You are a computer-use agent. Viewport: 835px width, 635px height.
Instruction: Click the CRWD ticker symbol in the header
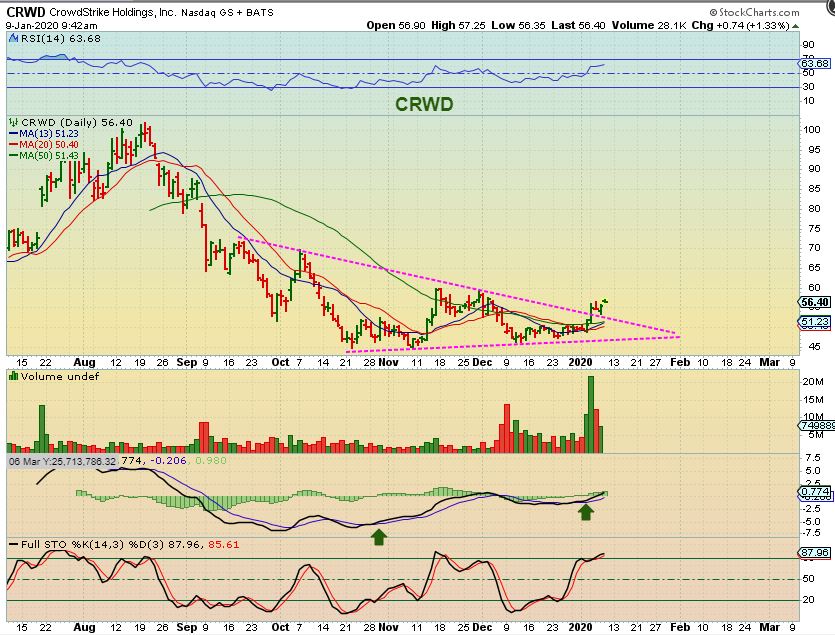26,12
